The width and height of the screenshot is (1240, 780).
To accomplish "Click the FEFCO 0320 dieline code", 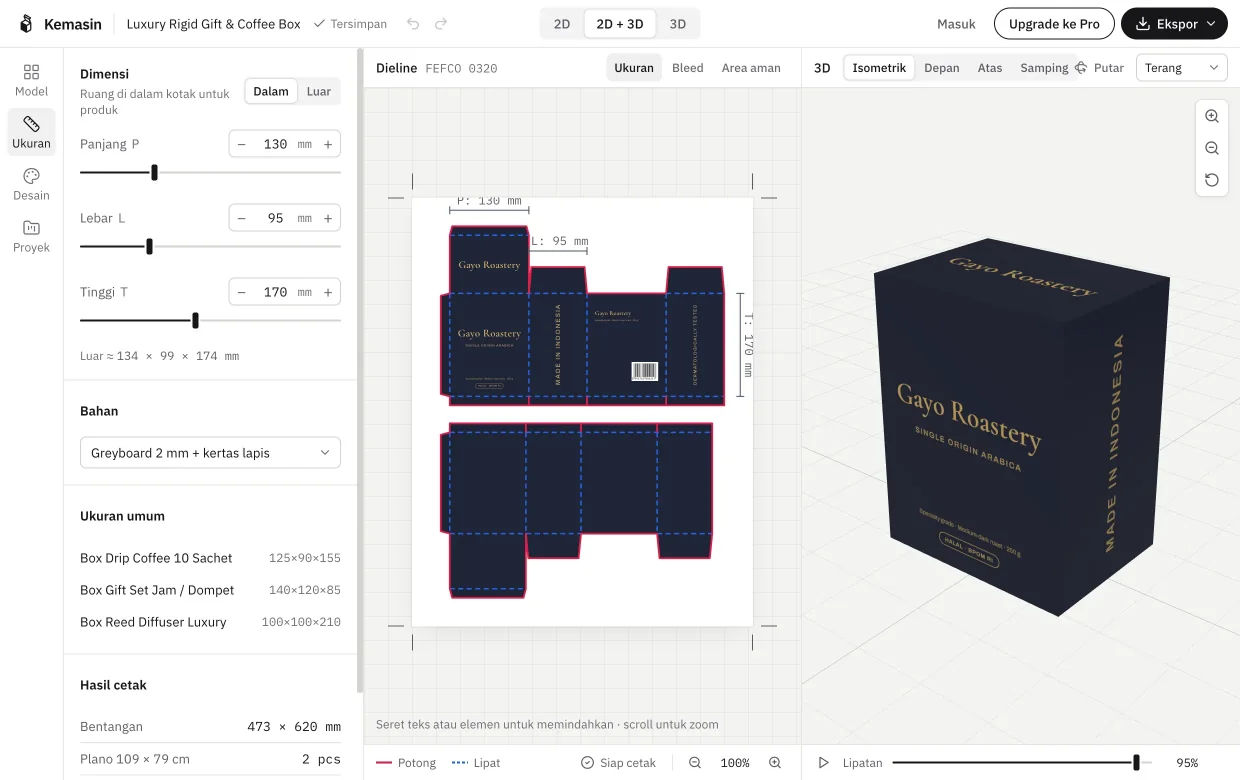I will [x=461, y=69].
